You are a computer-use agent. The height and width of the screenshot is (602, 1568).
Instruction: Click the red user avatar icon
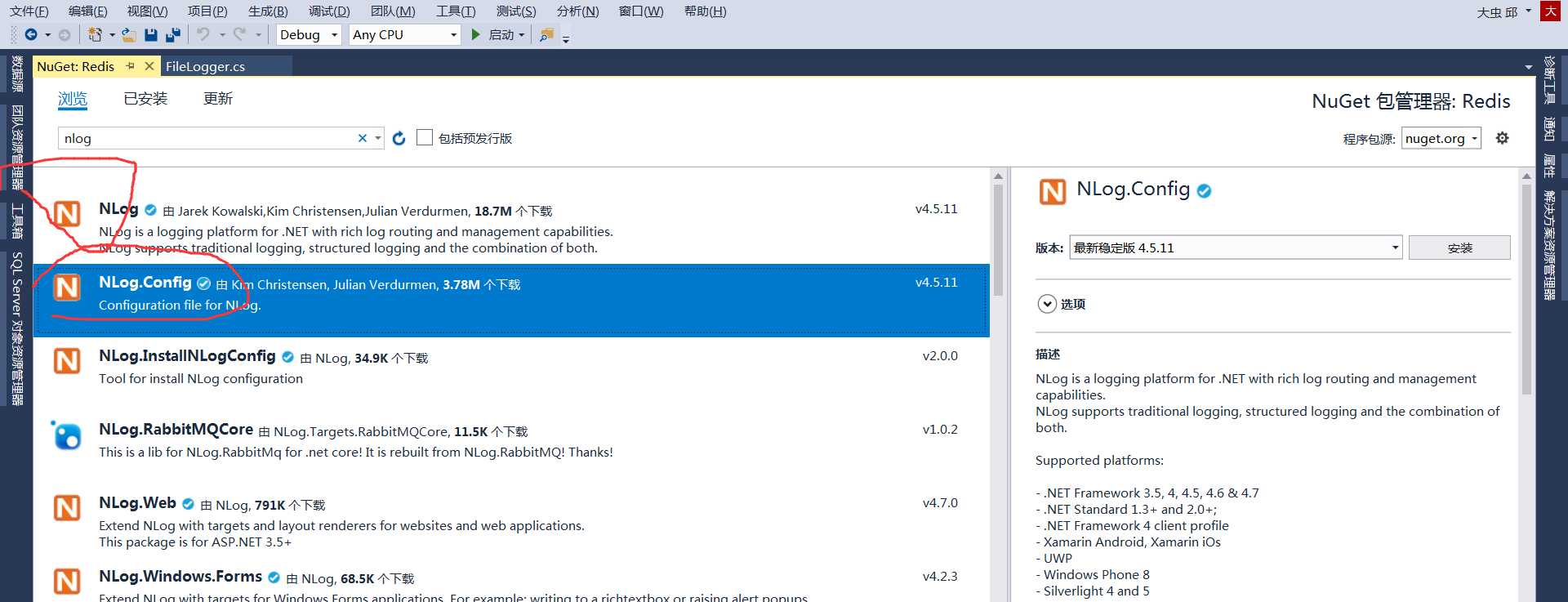pos(1550,11)
